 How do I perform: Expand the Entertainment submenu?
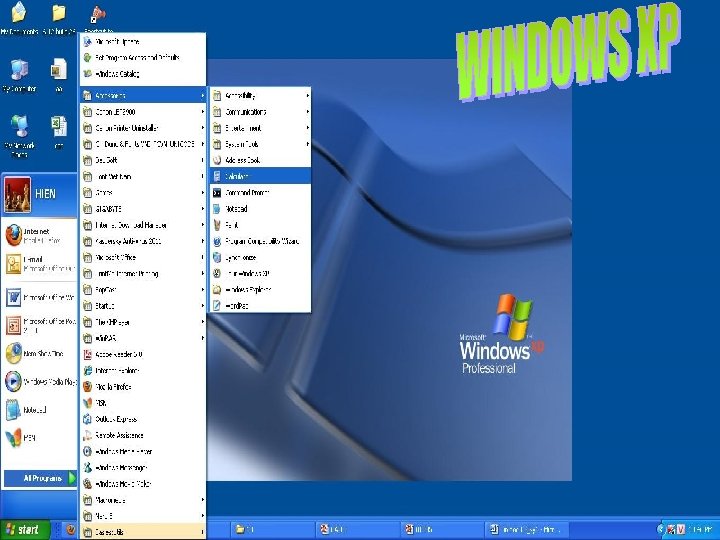click(x=260, y=128)
